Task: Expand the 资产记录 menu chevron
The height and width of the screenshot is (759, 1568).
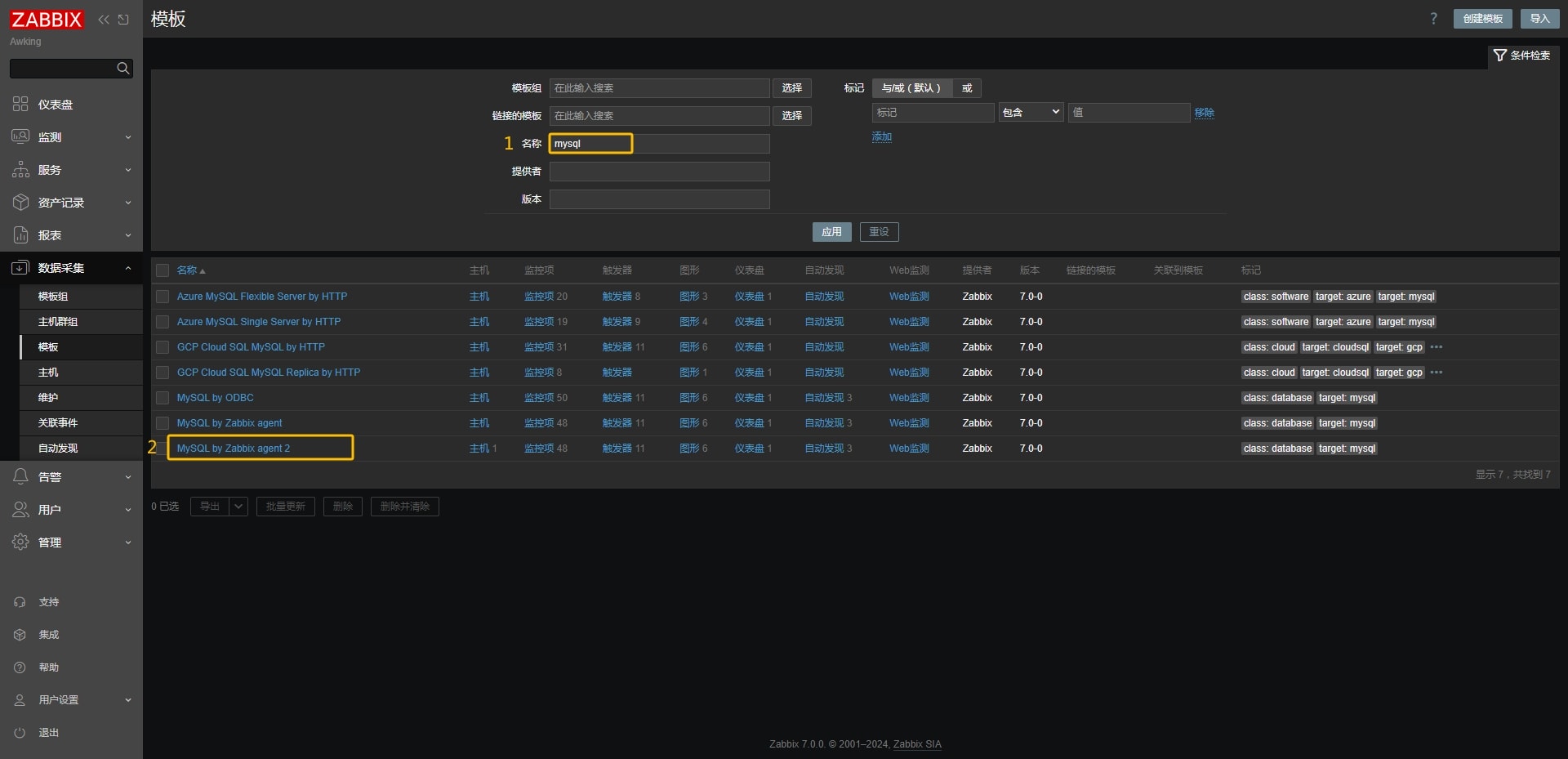Action: [x=128, y=203]
